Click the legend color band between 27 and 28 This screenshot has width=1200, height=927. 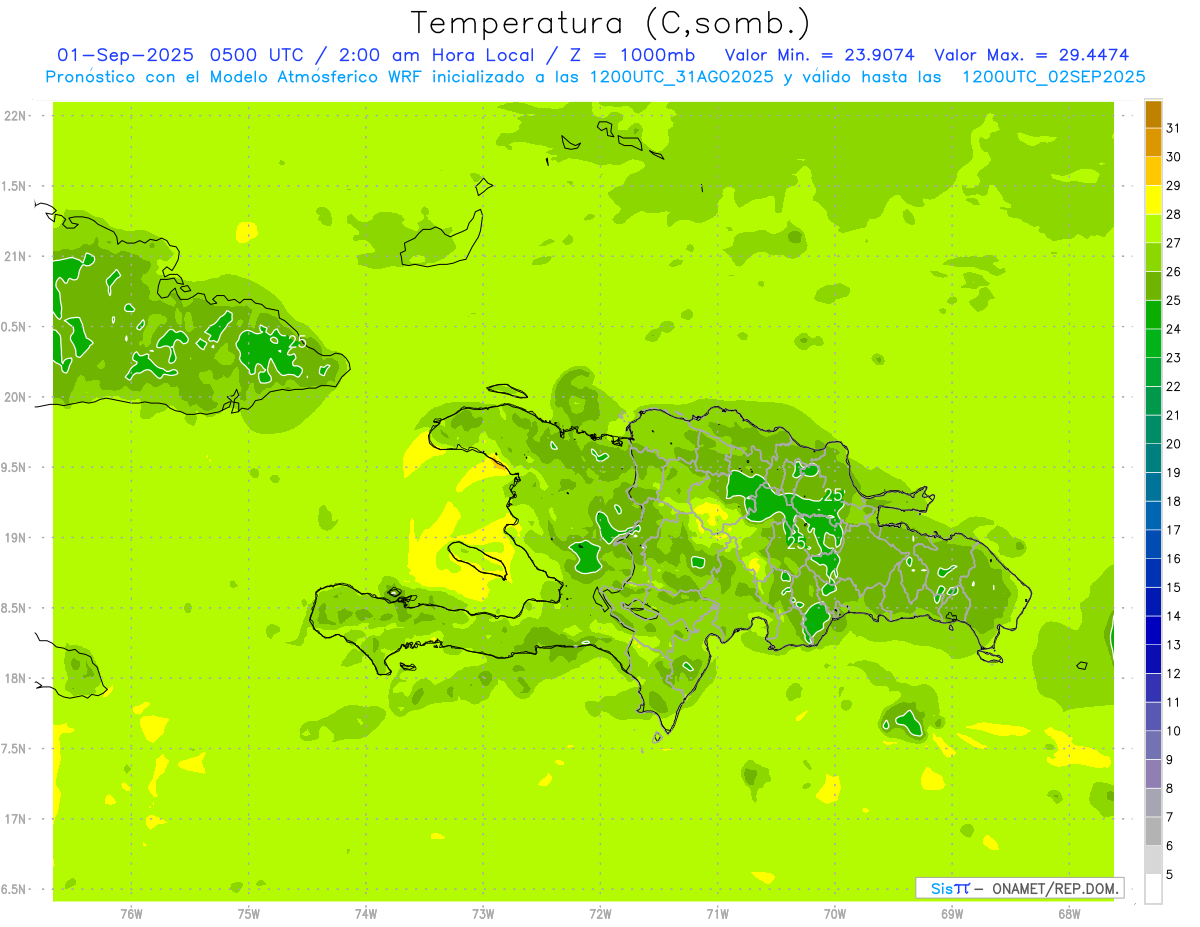click(x=1153, y=228)
